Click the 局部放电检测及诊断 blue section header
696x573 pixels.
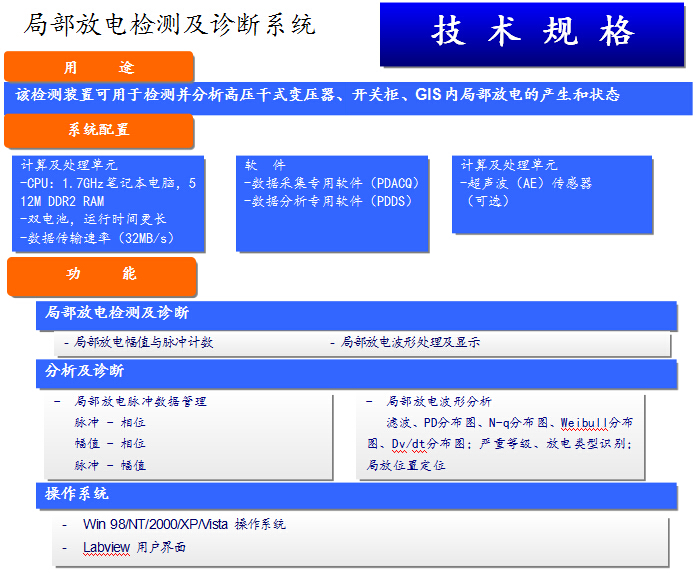tap(117, 313)
